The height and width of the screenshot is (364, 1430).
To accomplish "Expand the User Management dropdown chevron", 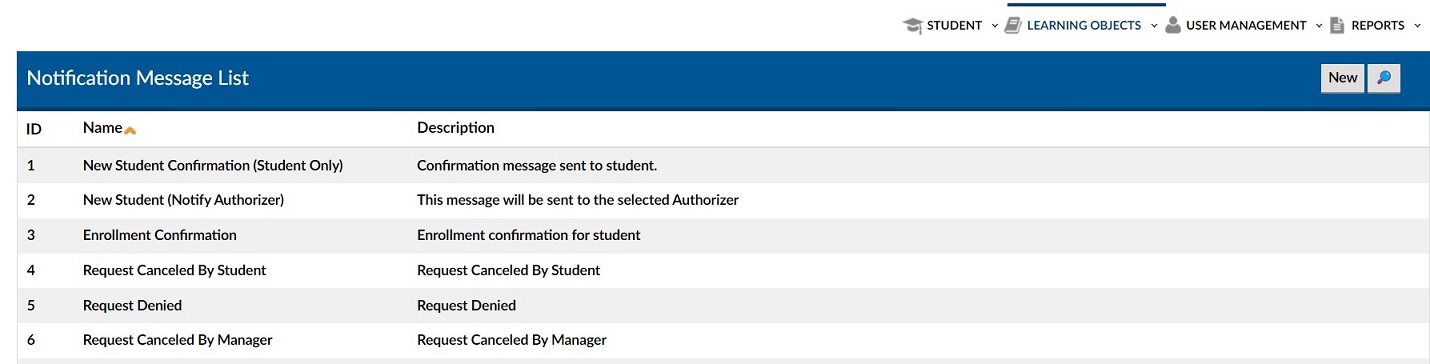I will 1319,26.
